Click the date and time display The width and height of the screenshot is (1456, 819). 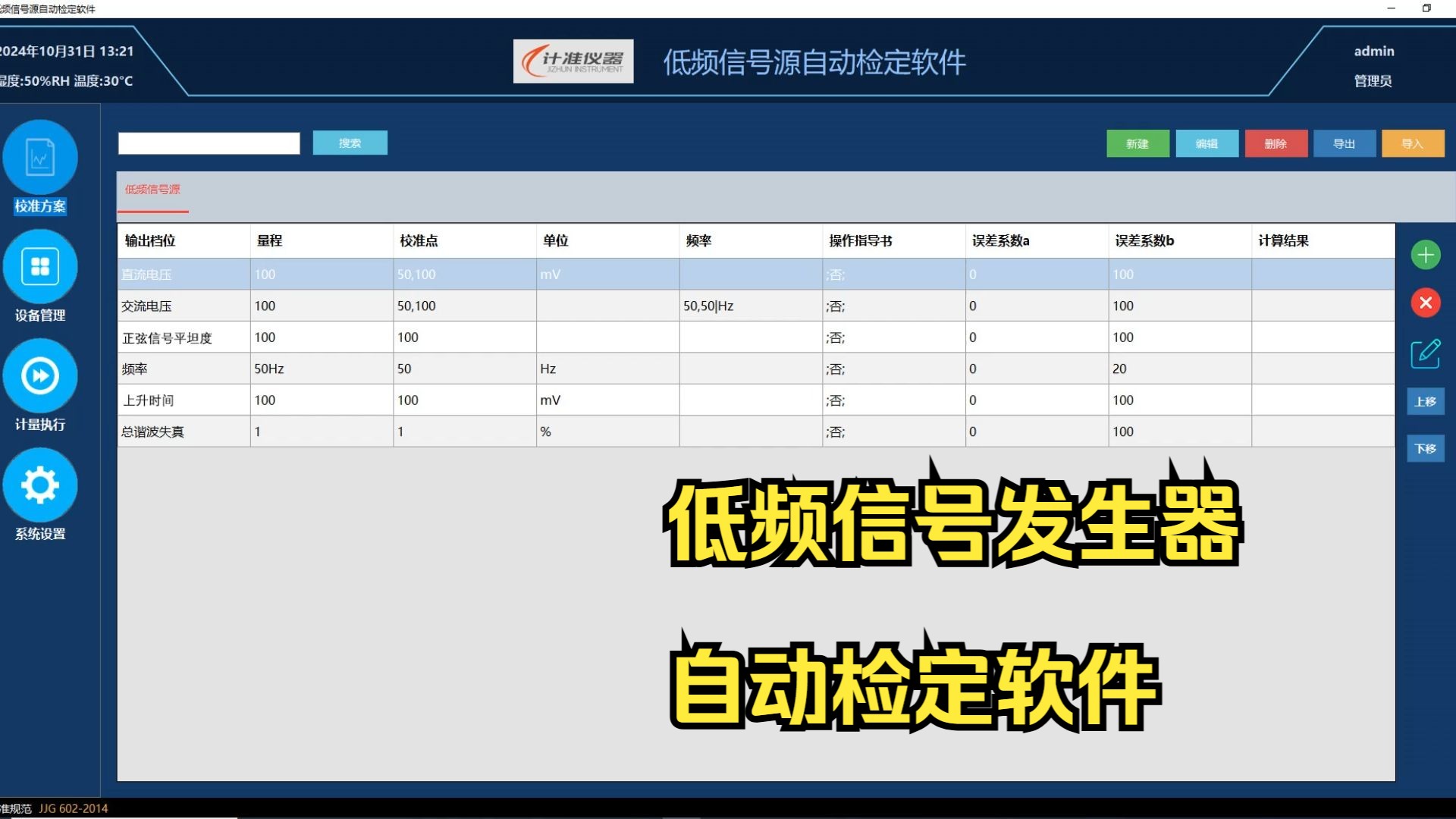point(67,51)
